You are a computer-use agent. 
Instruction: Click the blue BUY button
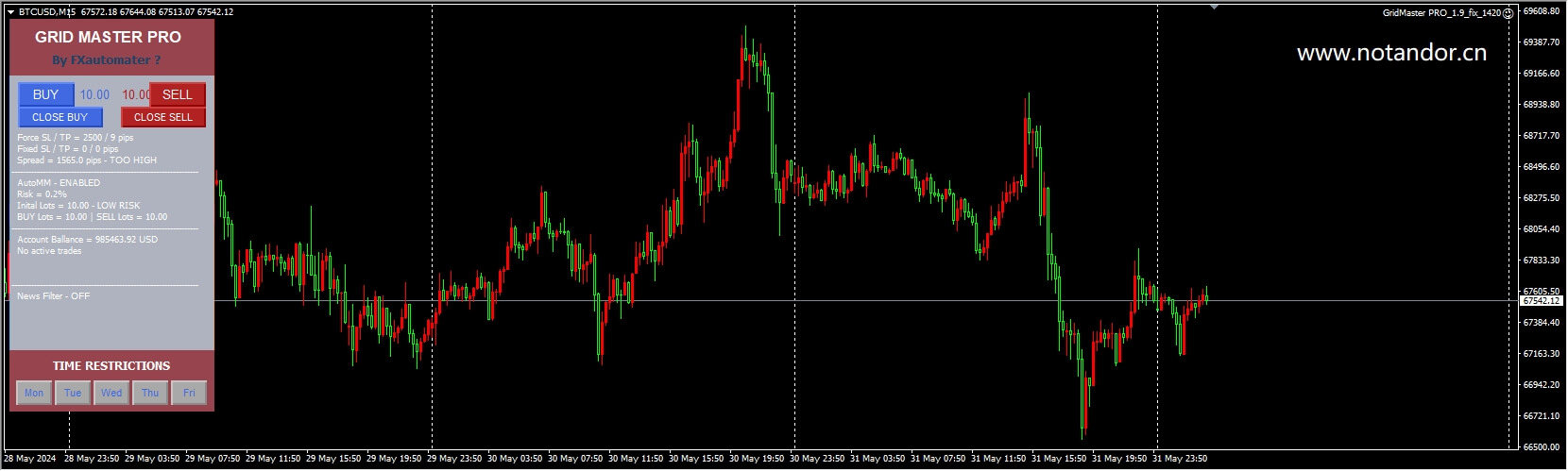pos(46,94)
